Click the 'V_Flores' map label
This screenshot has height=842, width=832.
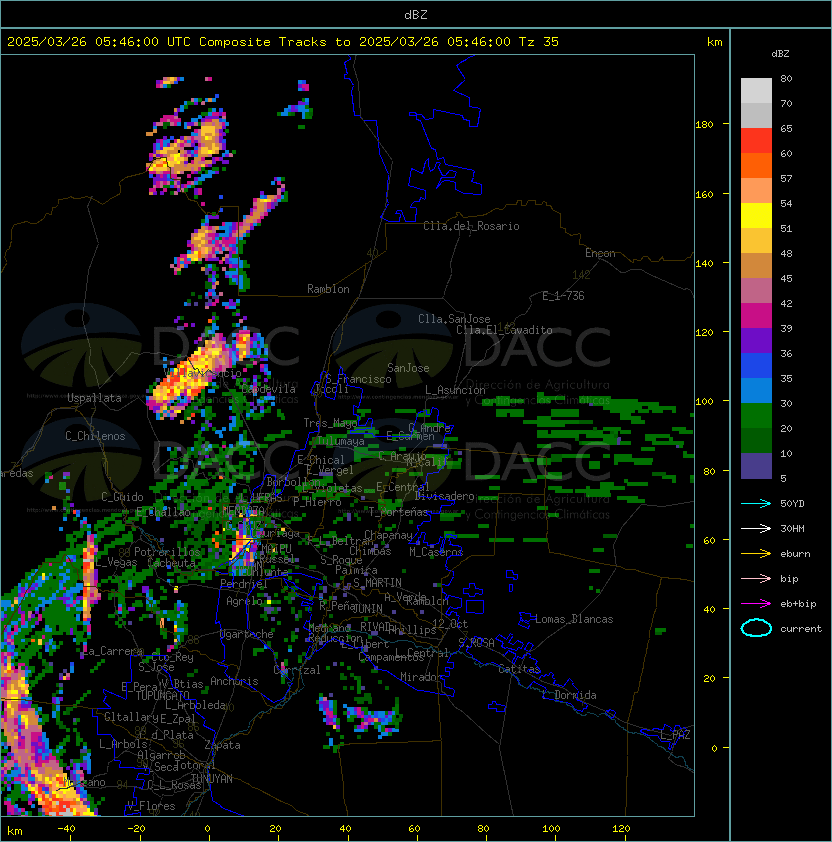click(151, 806)
